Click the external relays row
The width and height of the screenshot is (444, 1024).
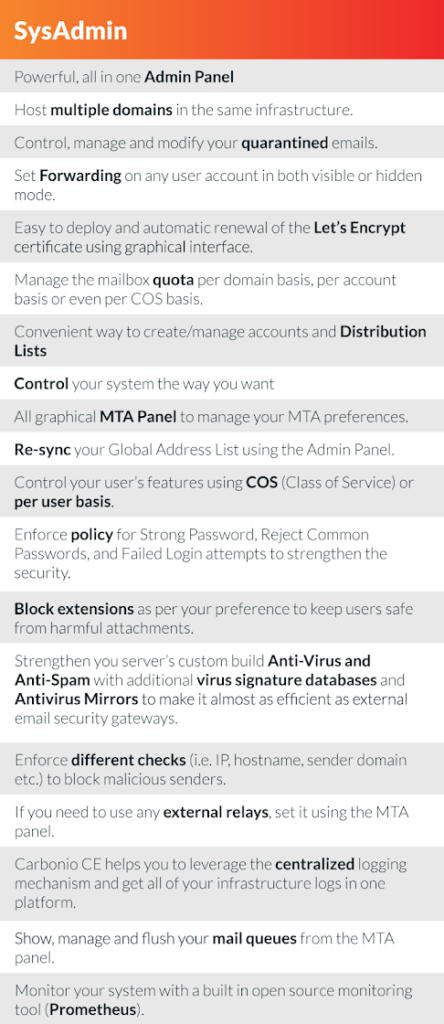(222, 820)
